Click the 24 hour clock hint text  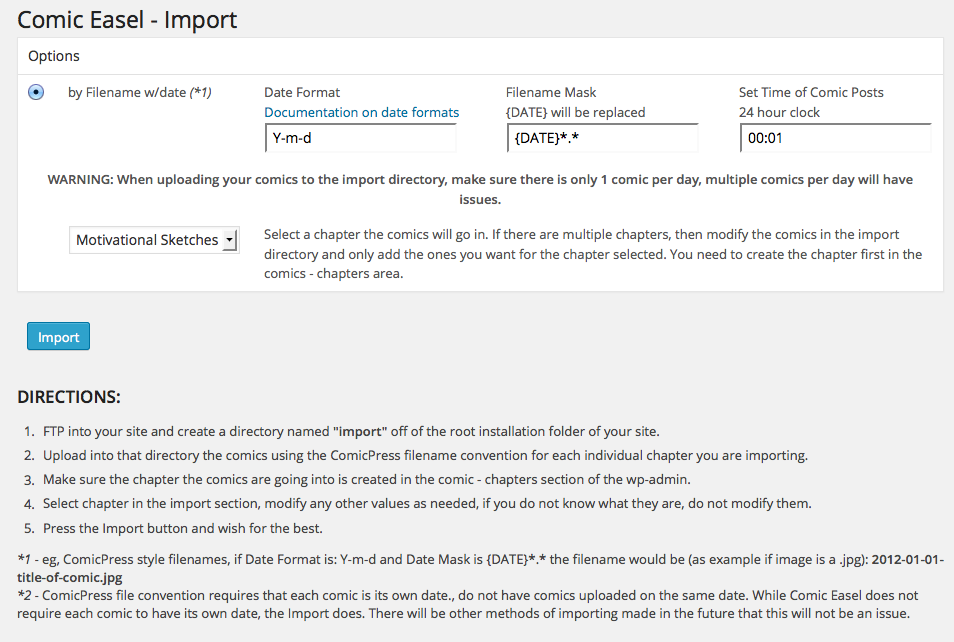coord(779,112)
